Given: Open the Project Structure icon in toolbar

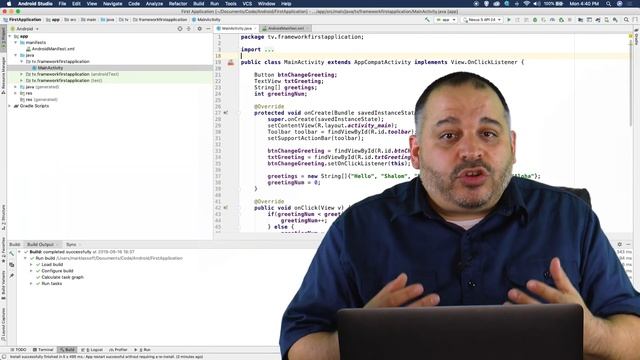Looking at the screenshot, I should 580,20.
